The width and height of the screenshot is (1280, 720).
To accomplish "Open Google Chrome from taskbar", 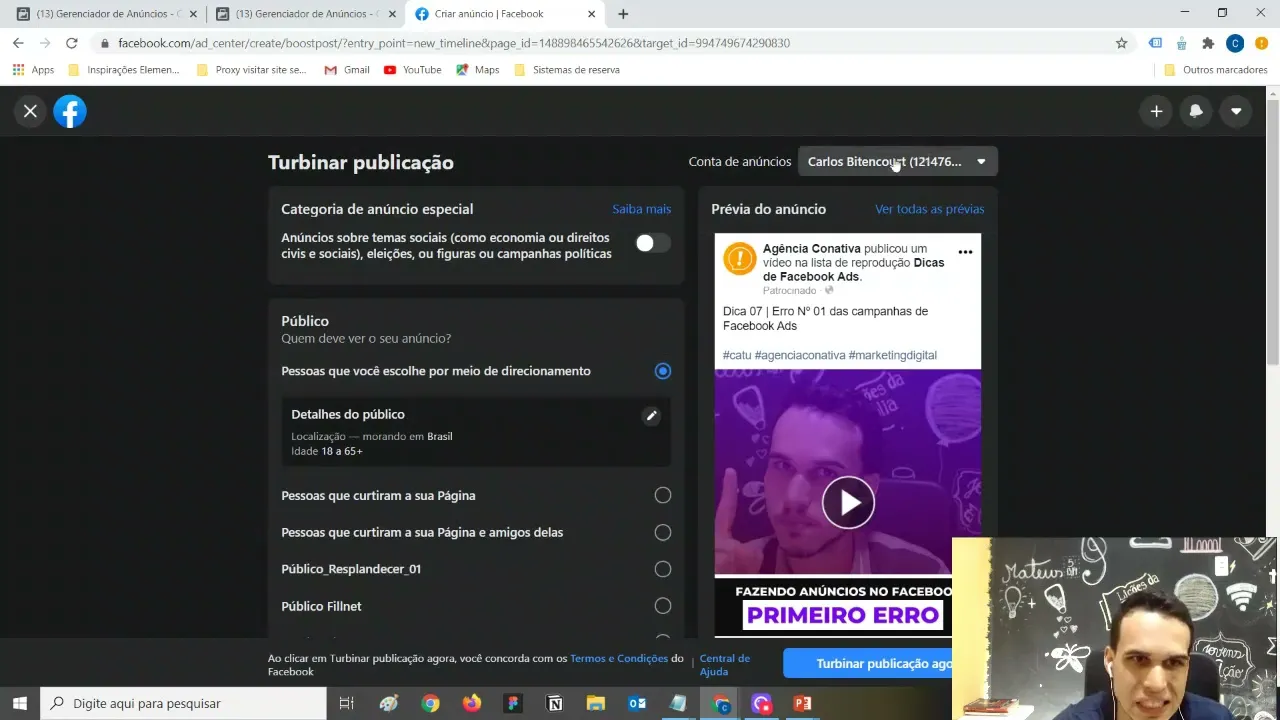I will [x=430, y=703].
